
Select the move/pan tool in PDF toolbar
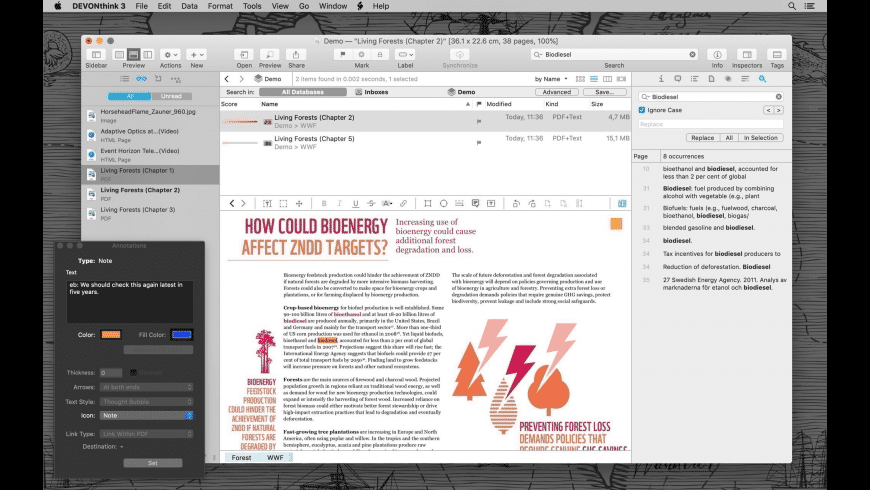point(299,204)
